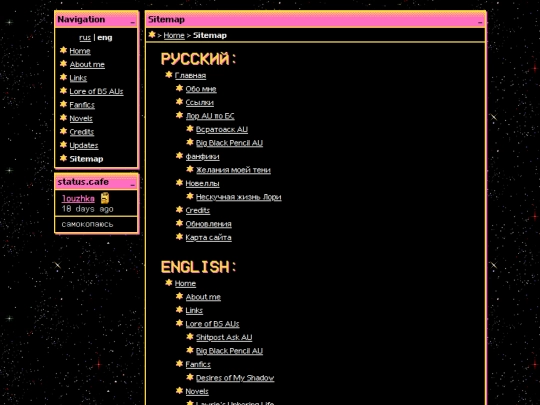Open the фанфики sitemap link
The height and width of the screenshot is (405, 540).
point(202,156)
